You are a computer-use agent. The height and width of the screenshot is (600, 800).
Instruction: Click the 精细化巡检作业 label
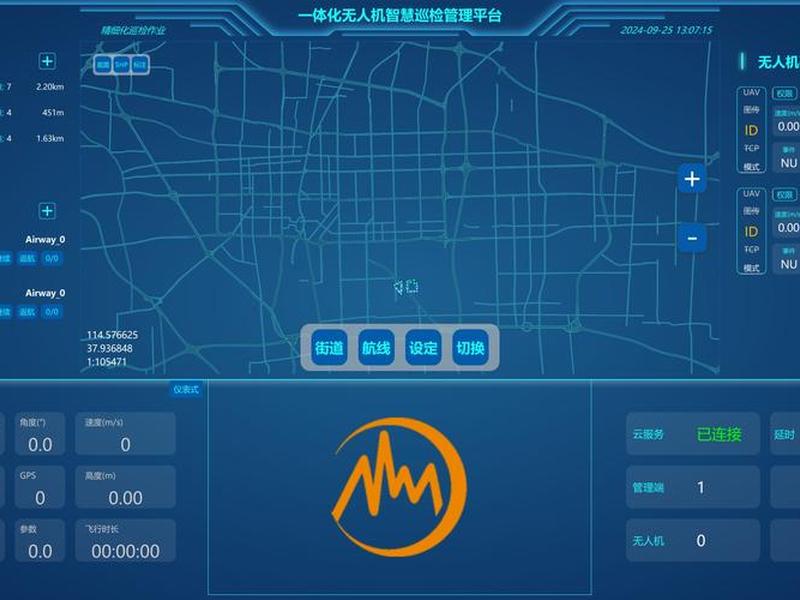133,31
